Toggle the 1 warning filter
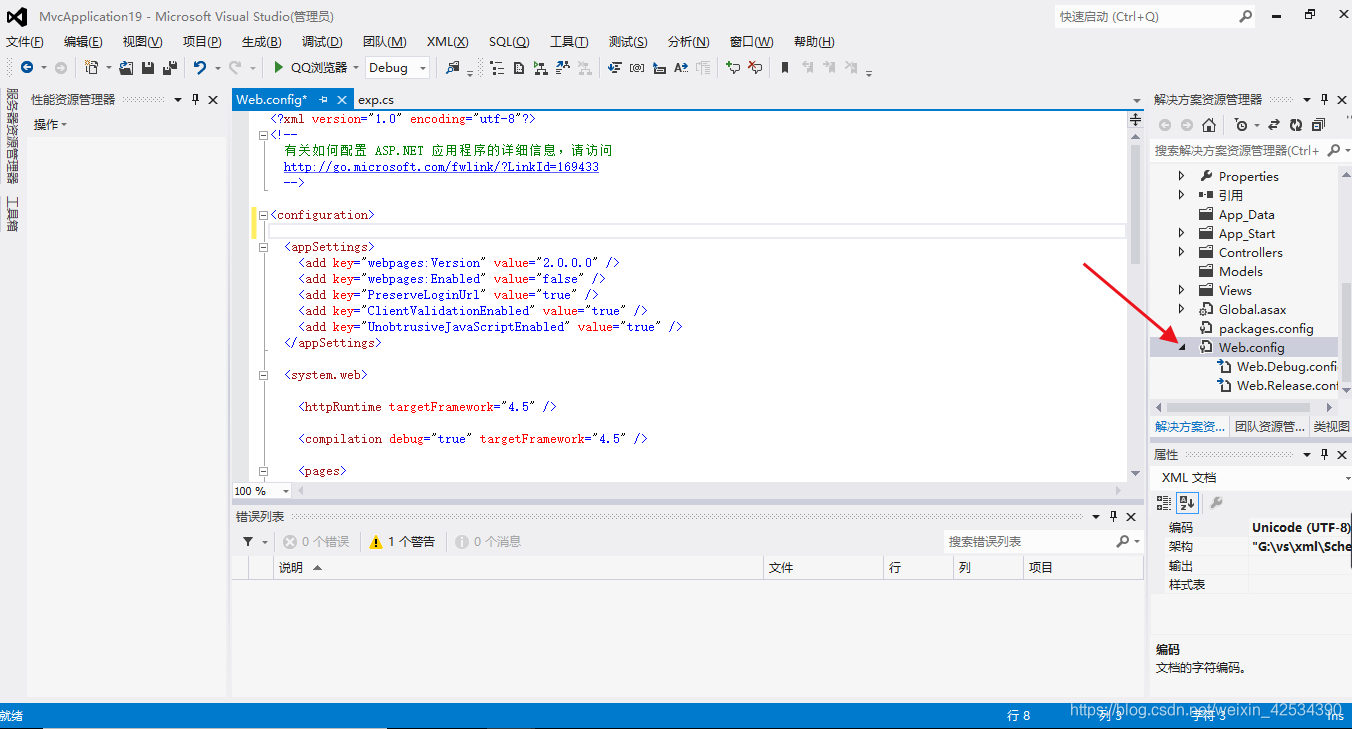1352x729 pixels. (402, 541)
